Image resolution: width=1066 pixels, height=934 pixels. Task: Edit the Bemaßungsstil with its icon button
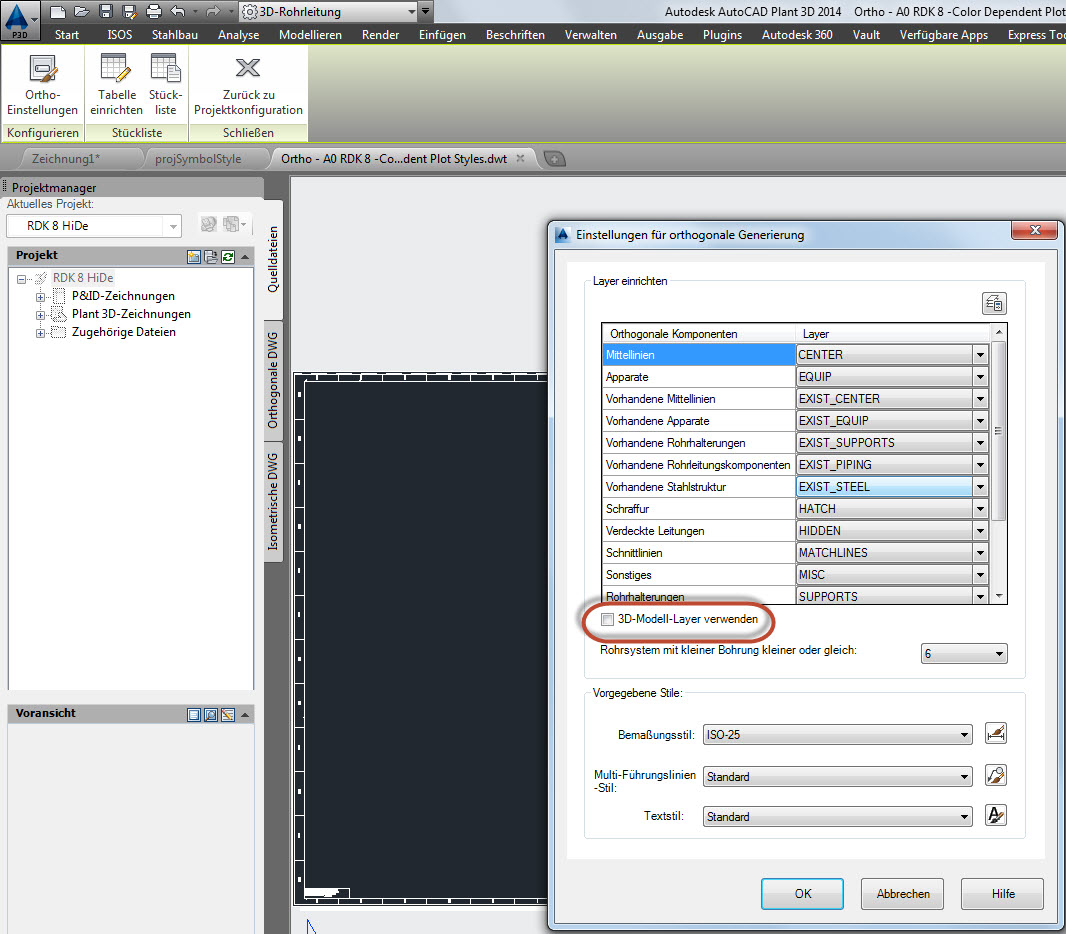[995, 733]
